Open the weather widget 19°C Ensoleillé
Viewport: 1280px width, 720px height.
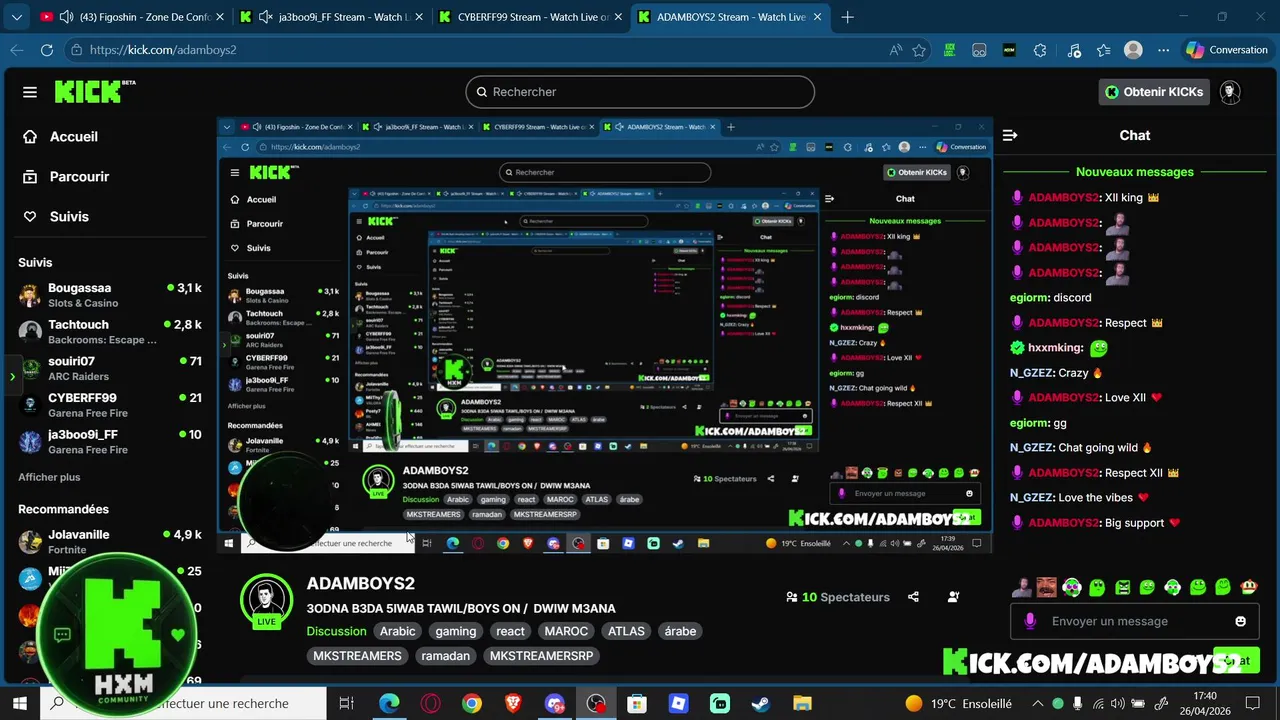point(958,704)
